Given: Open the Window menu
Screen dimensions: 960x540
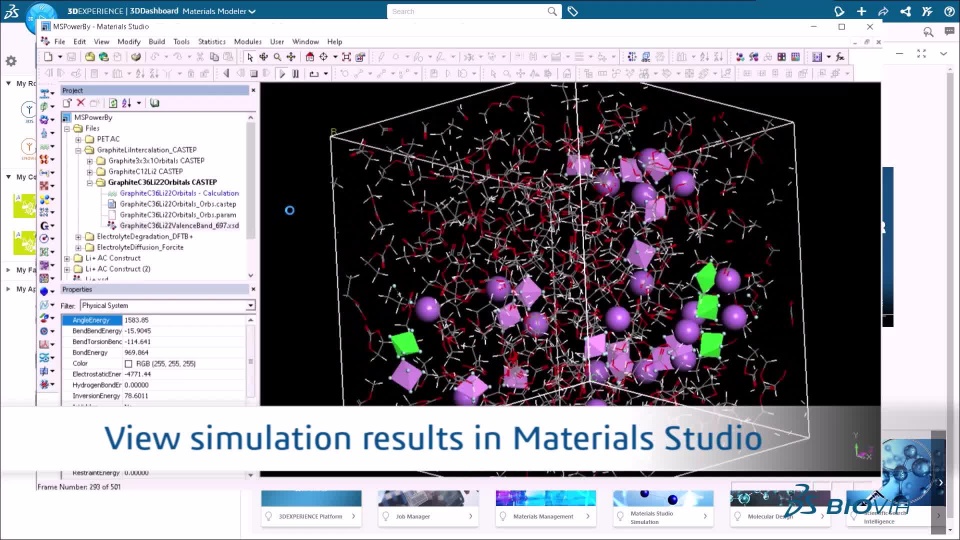Looking at the screenshot, I should (x=306, y=42).
